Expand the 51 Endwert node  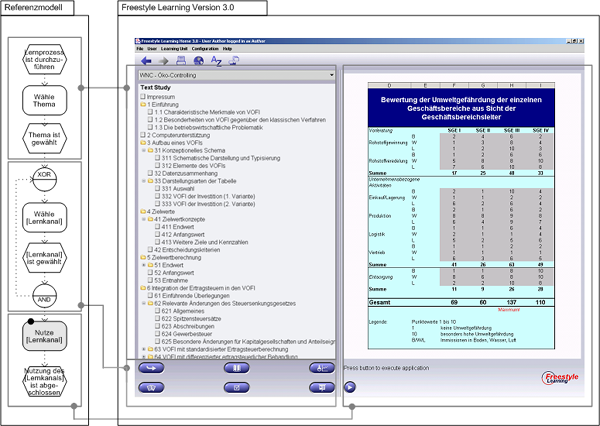click(144, 265)
